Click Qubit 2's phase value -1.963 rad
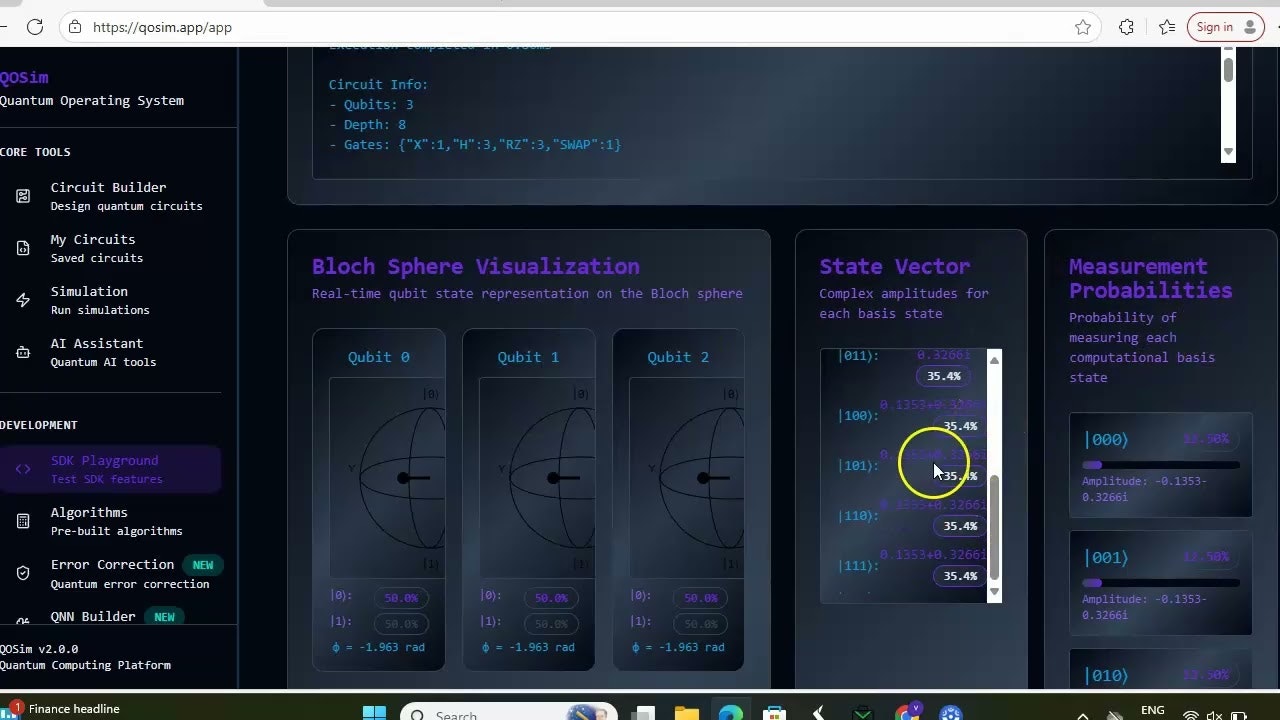Image resolution: width=1280 pixels, height=720 pixels. (x=678, y=647)
